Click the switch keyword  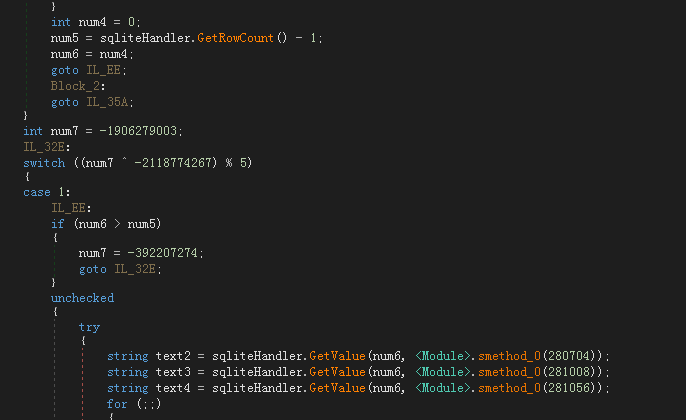click(x=44, y=163)
